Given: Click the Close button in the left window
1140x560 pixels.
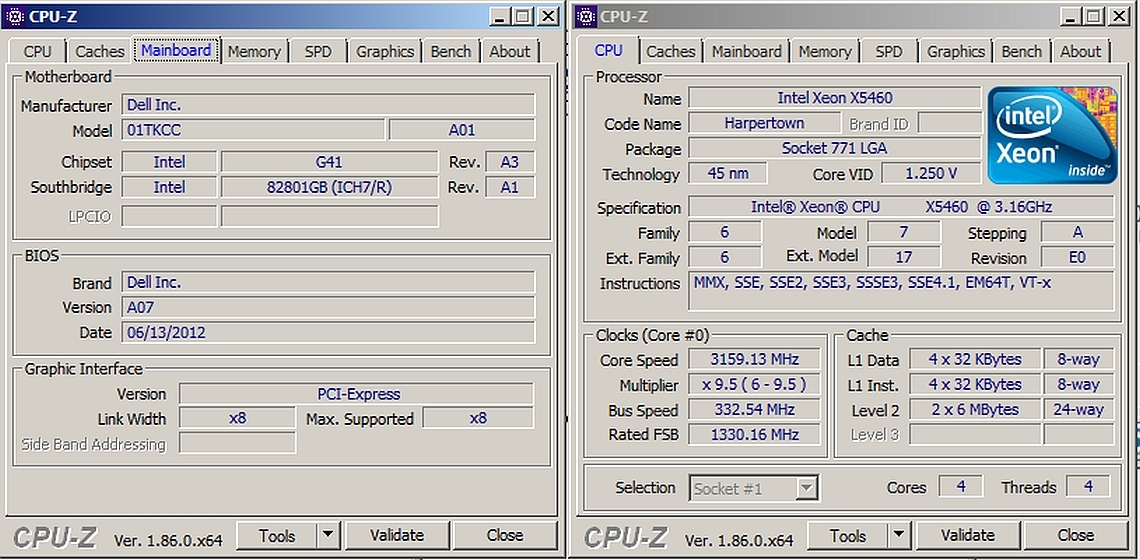Looking at the screenshot, I should pos(505,536).
